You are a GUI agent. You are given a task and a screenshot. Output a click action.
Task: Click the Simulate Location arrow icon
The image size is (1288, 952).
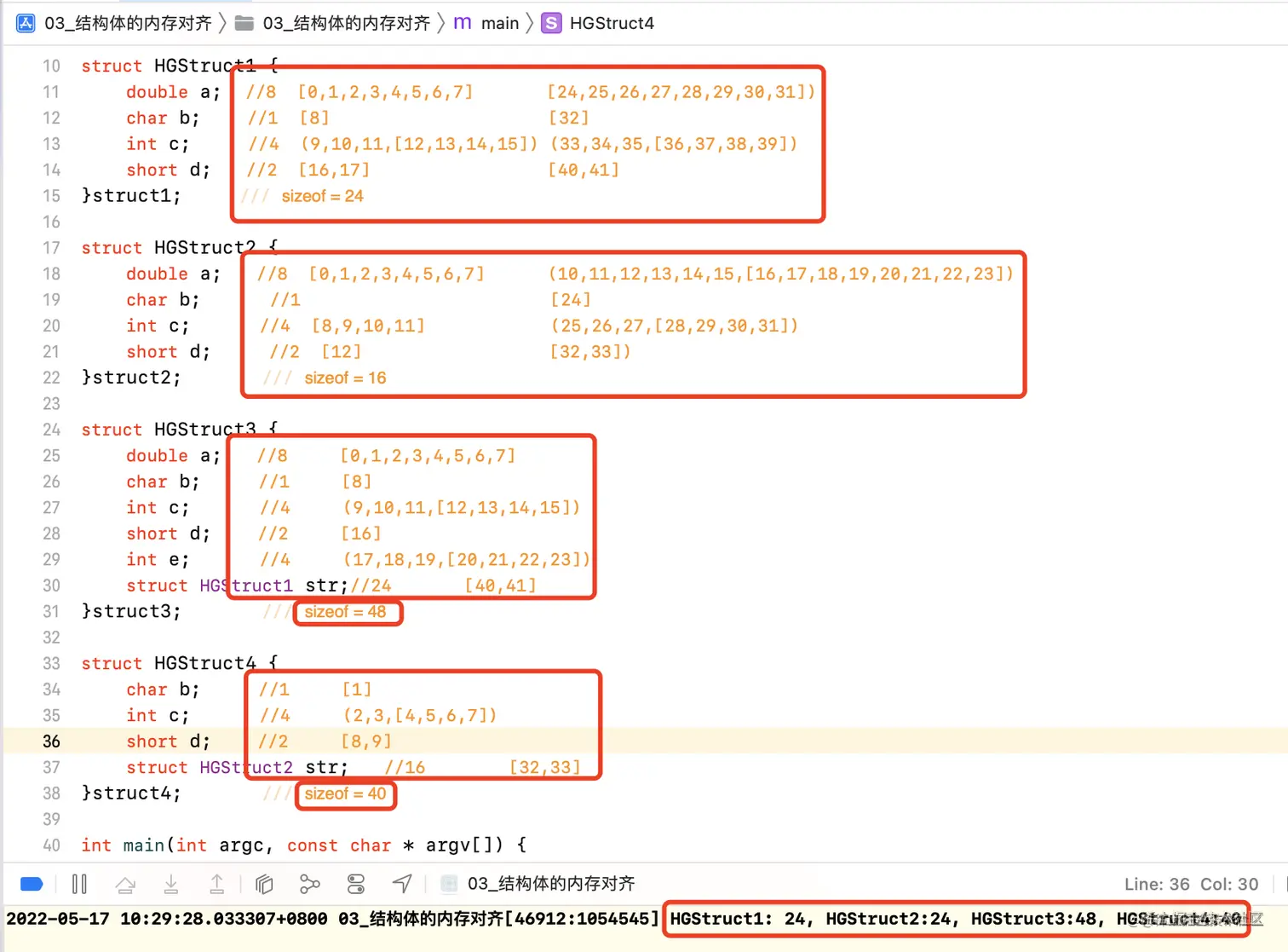(402, 884)
